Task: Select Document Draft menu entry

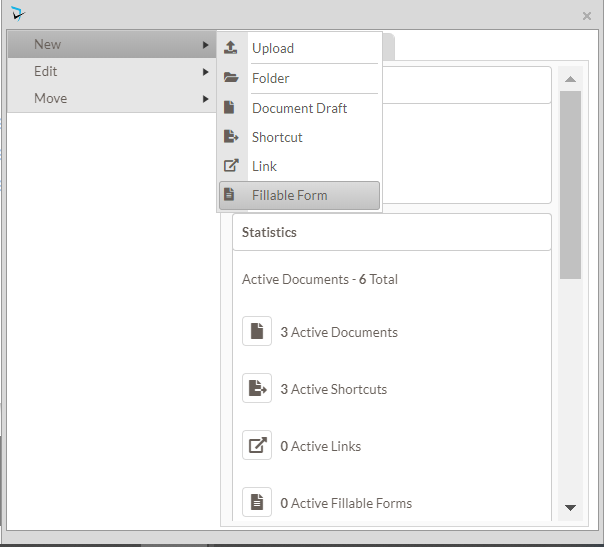Action: tap(299, 108)
